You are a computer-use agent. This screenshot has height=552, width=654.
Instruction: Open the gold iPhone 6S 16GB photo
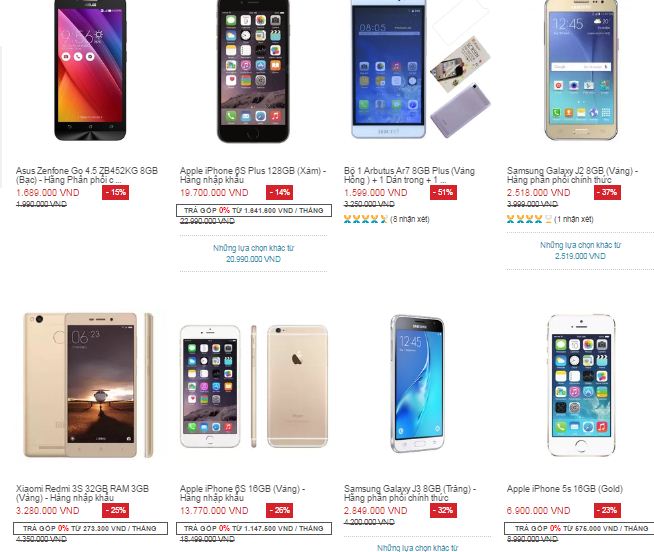(254, 386)
